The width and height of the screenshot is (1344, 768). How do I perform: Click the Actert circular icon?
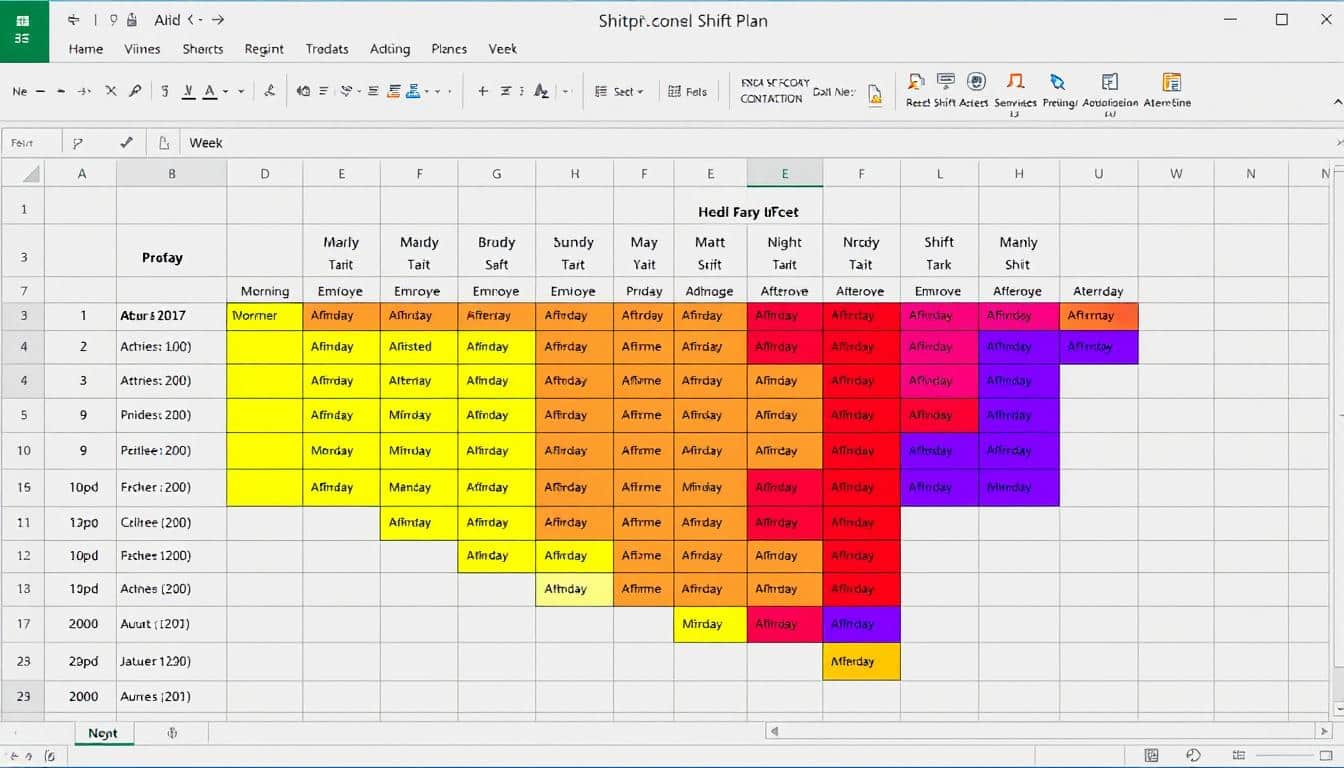pos(977,82)
